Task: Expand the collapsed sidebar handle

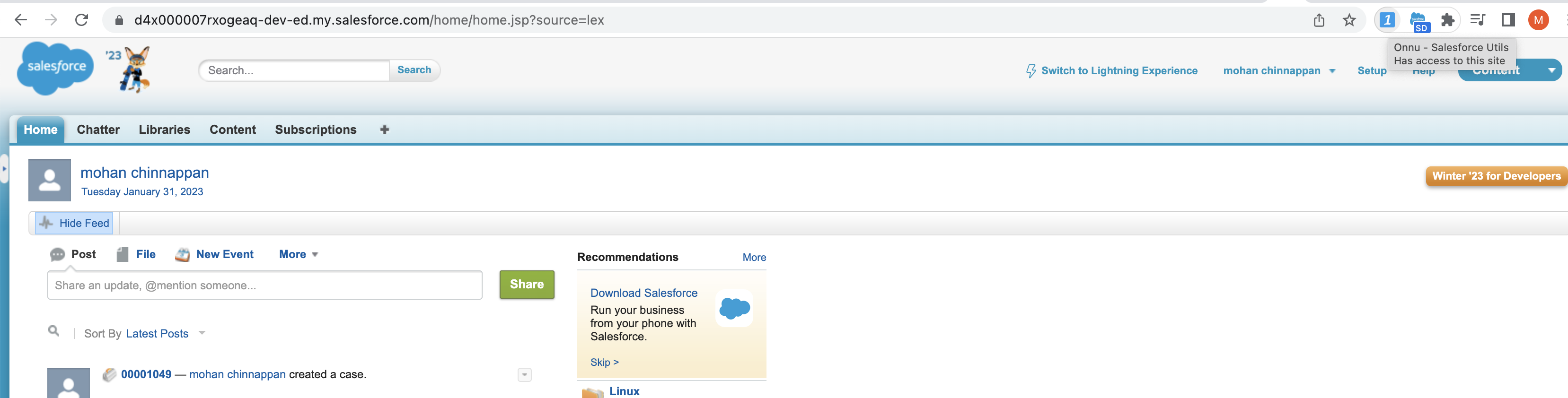Action: tap(4, 169)
